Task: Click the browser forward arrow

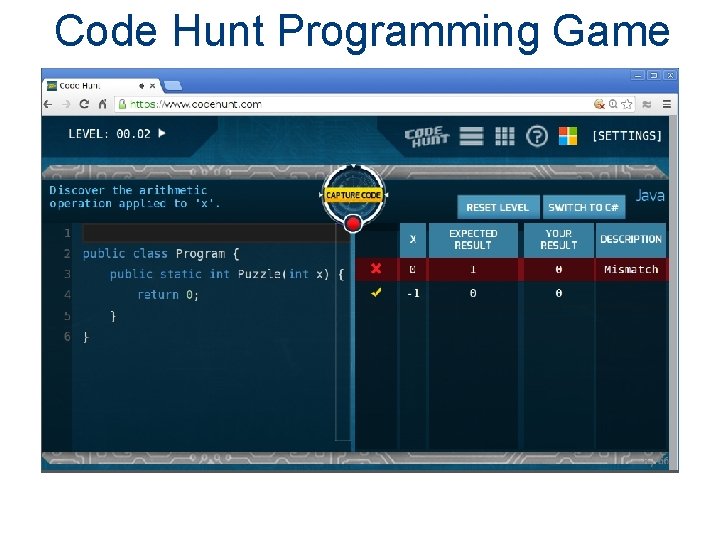Action: (x=67, y=104)
